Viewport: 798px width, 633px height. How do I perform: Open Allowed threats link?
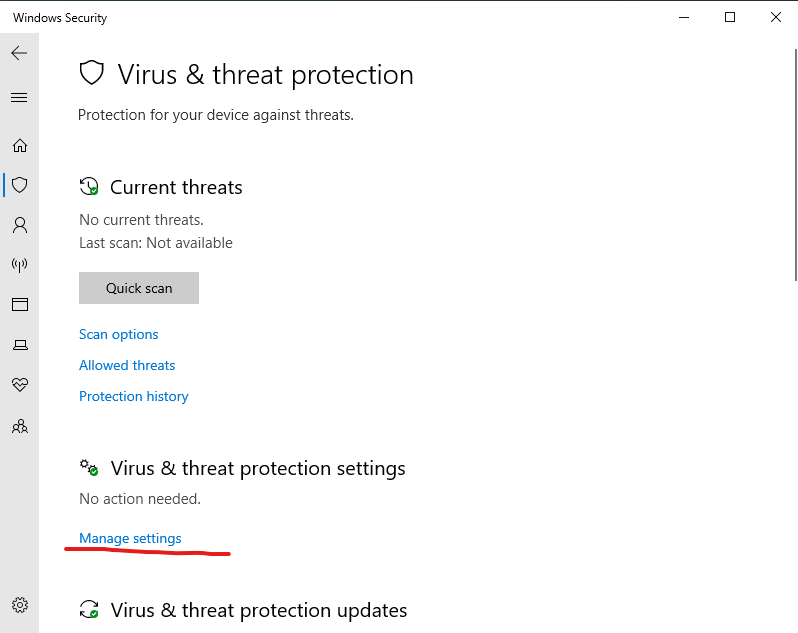point(127,365)
